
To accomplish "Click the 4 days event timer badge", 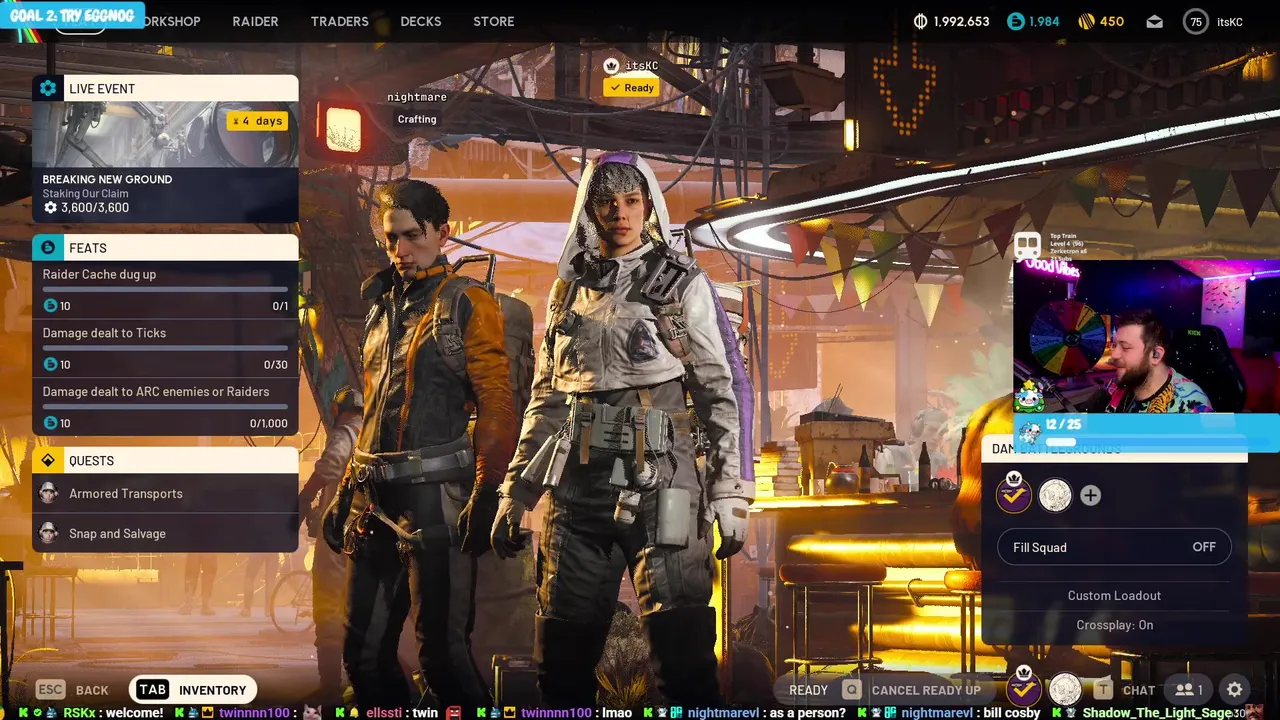I will (x=258, y=120).
